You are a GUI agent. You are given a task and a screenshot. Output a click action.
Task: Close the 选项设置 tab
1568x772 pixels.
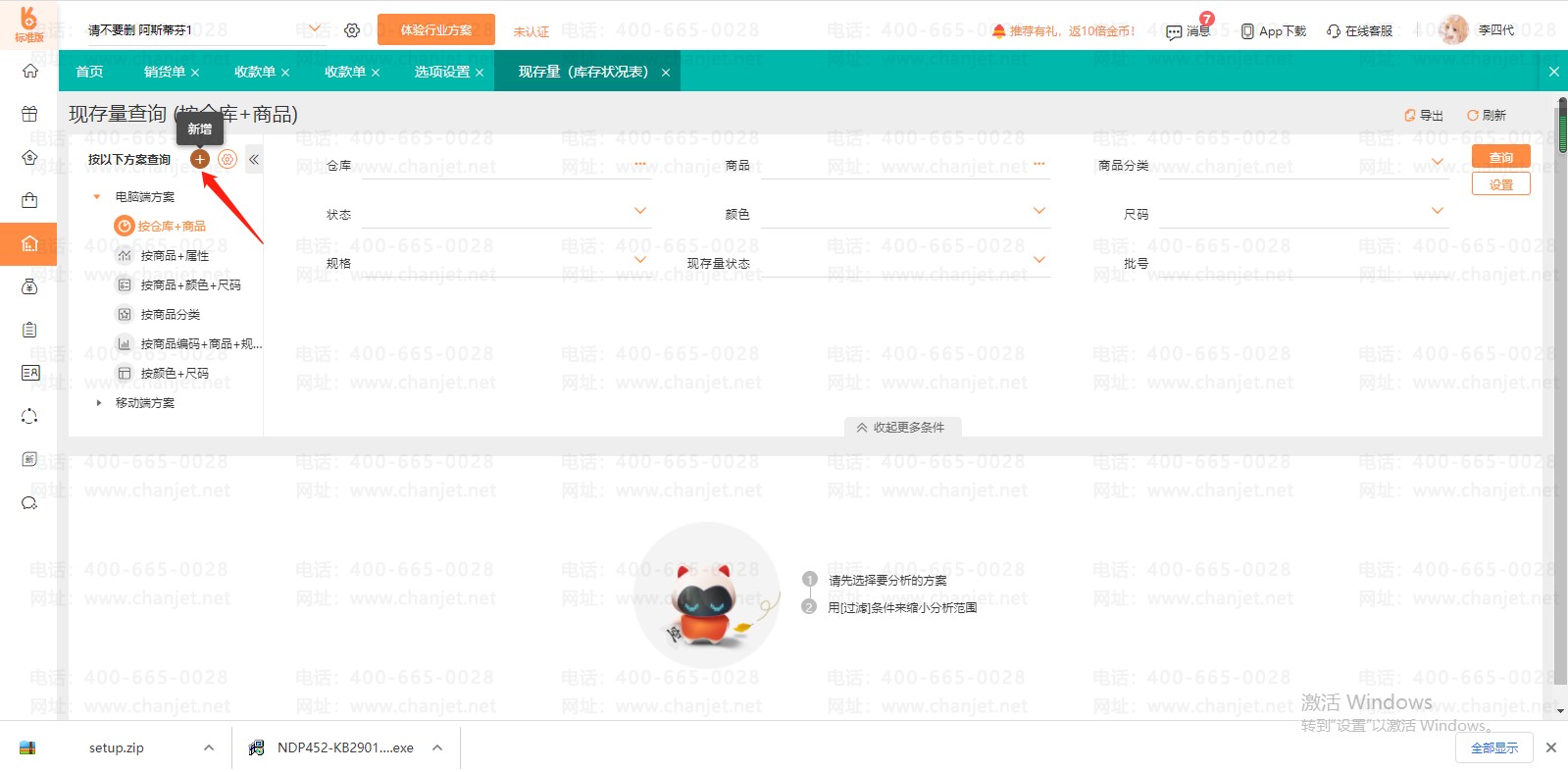pyautogui.click(x=480, y=73)
